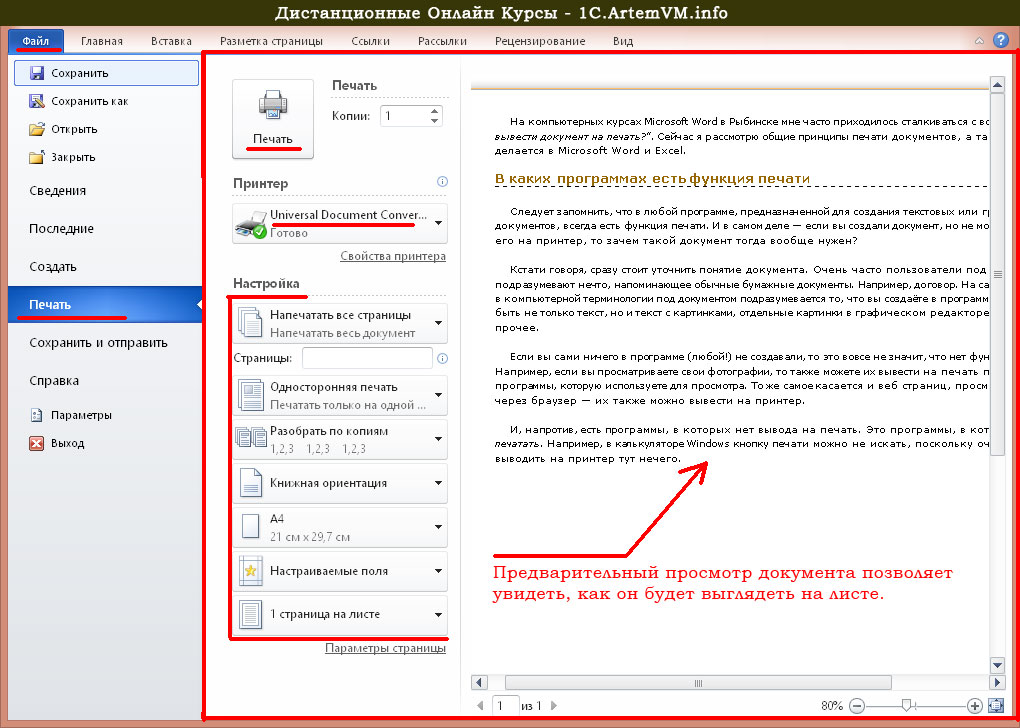Click the zoom to page icon

[x=996, y=705]
